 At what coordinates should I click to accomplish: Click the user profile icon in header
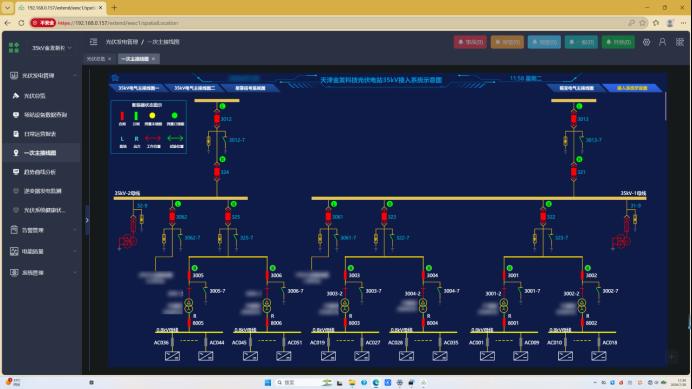662,42
